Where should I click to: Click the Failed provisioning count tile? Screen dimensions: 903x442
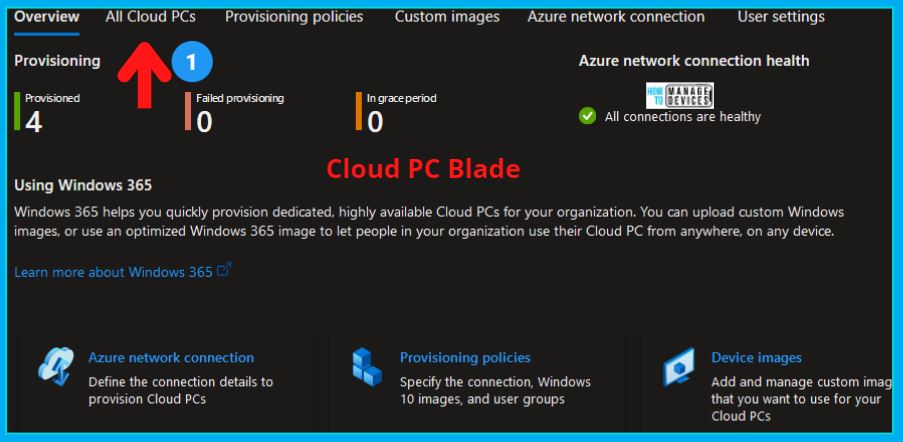(x=235, y=112)
